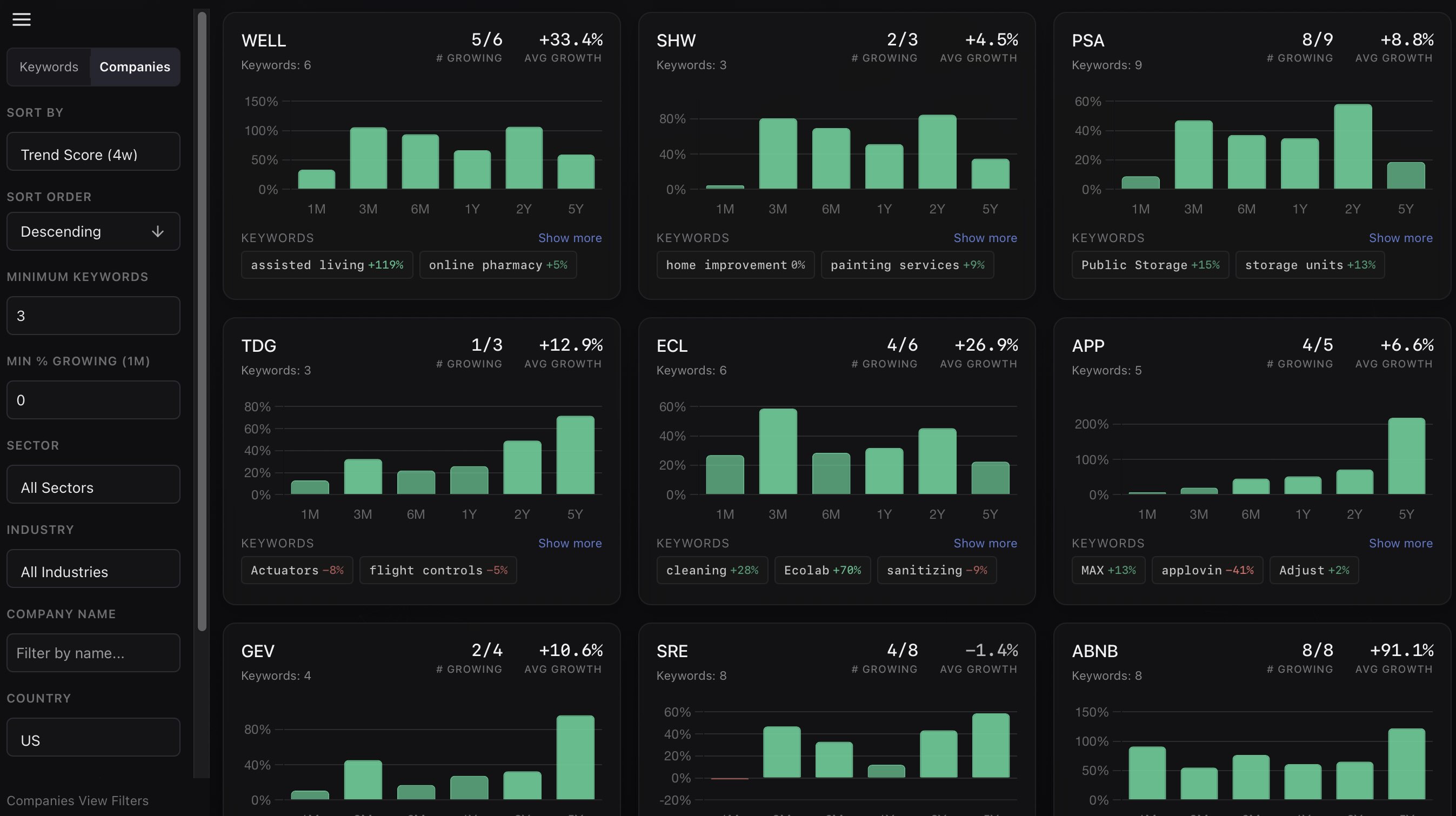Select the storage units keyword chip
1456x816 pixels.
coord(1310,265)
